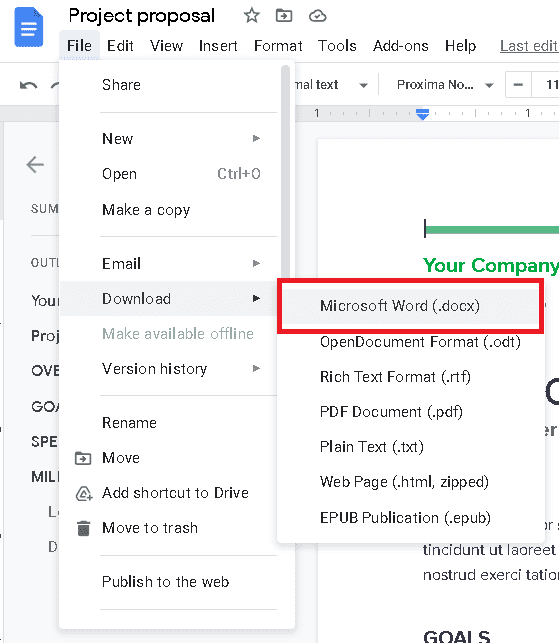Open the View menu
Image resolution: width=559 pixels, height=643 pixels.
(166, 46)
